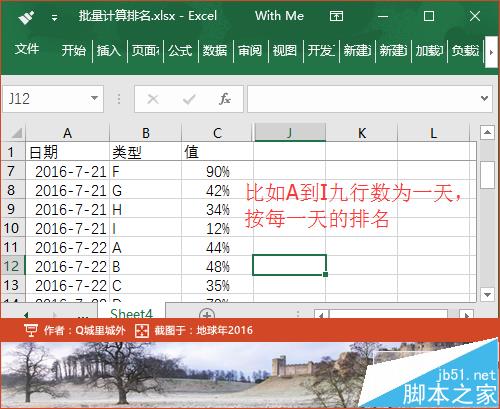500x409 pixels.
Task: Click the cancel X formula icon
Action: pyautogui.click(x=153, y=99)
